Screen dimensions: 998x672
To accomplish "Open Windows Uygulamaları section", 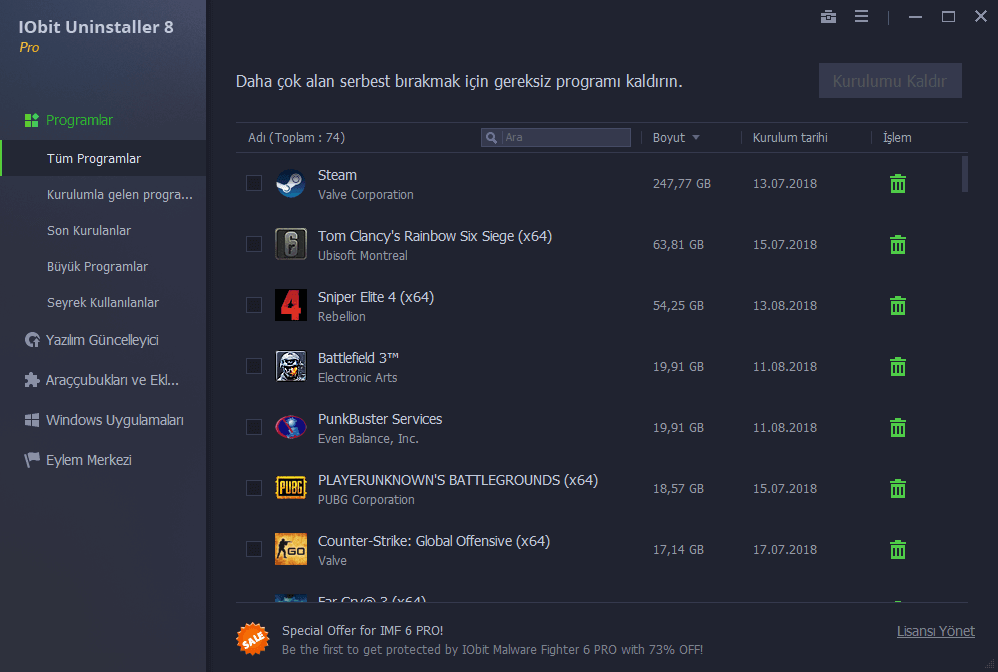I will coord(115,420).
